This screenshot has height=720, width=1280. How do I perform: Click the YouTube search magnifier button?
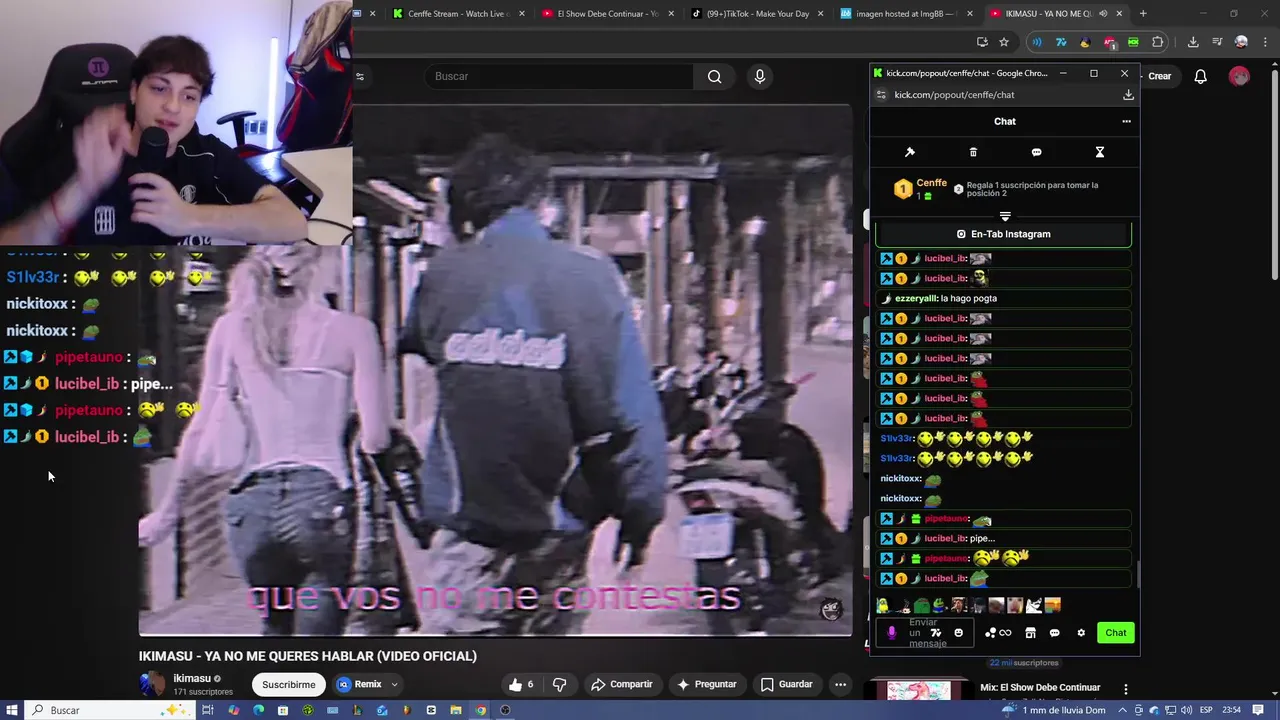714,76
